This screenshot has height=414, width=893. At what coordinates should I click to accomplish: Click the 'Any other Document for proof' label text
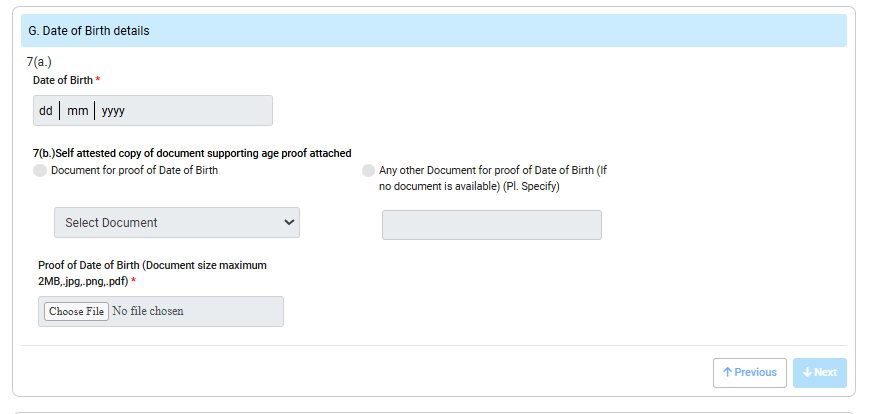pos(492,178)
